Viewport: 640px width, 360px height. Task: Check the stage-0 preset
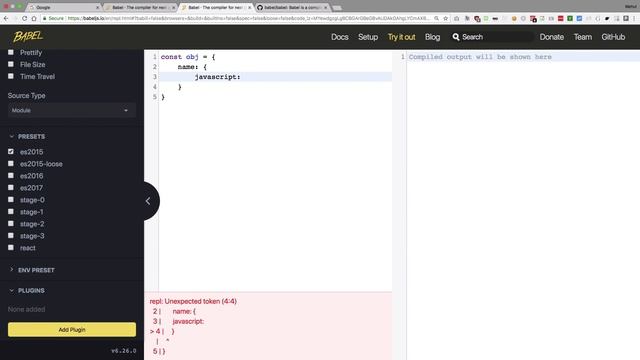[x=11, y=200]
